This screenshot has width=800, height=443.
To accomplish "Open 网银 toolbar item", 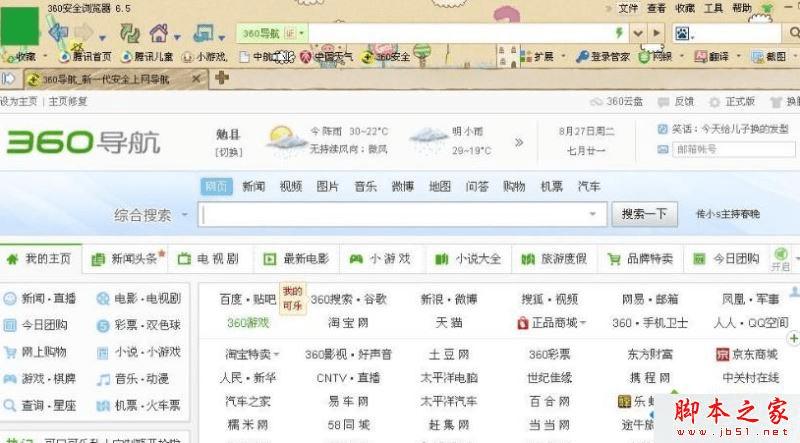I will 656,57.
